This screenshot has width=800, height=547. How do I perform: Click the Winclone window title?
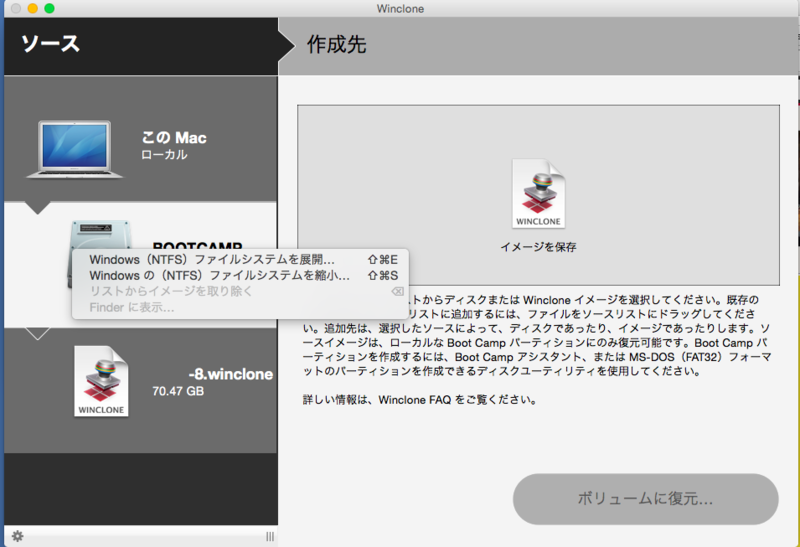pyautogui.click(x=400, y=9)
